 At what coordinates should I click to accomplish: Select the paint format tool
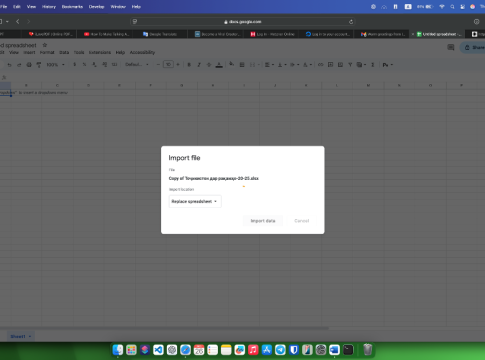point(39,65)
